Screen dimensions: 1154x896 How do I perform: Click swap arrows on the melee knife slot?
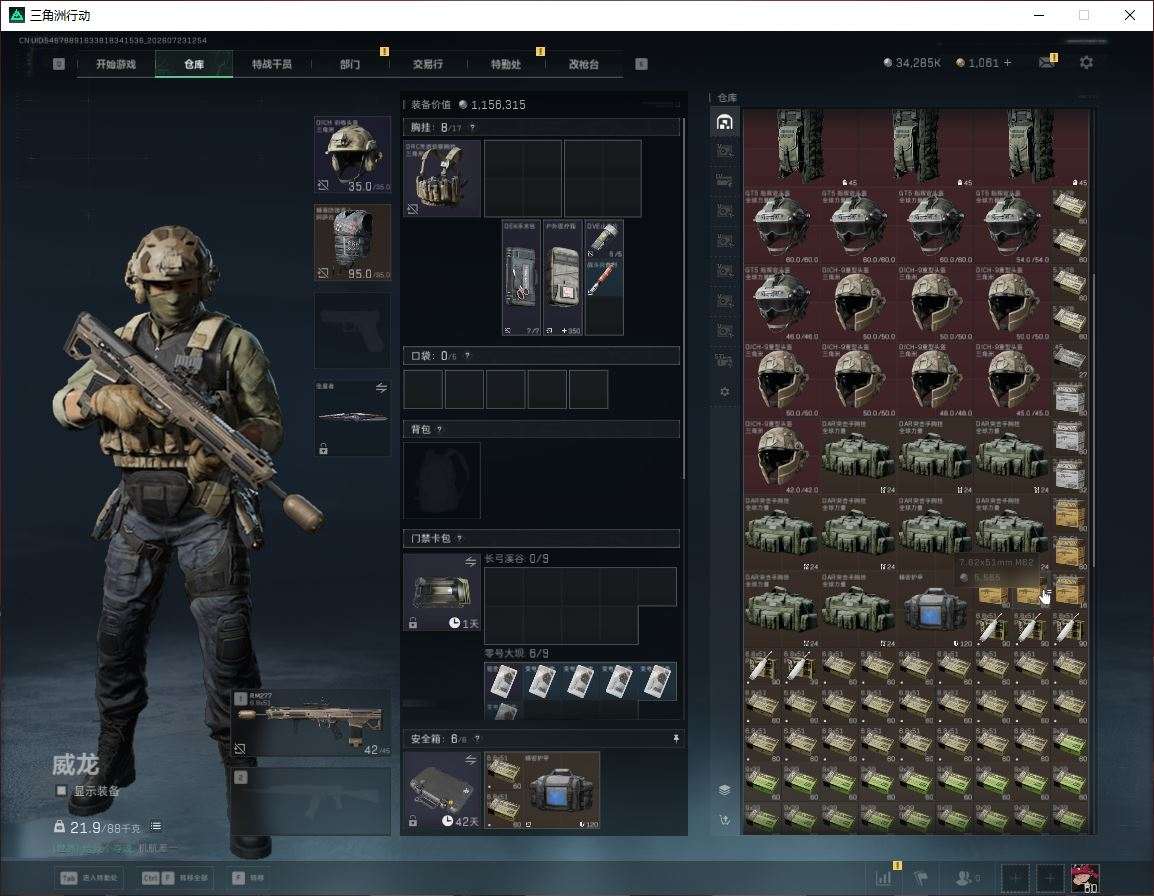click(x=381, y=388)
